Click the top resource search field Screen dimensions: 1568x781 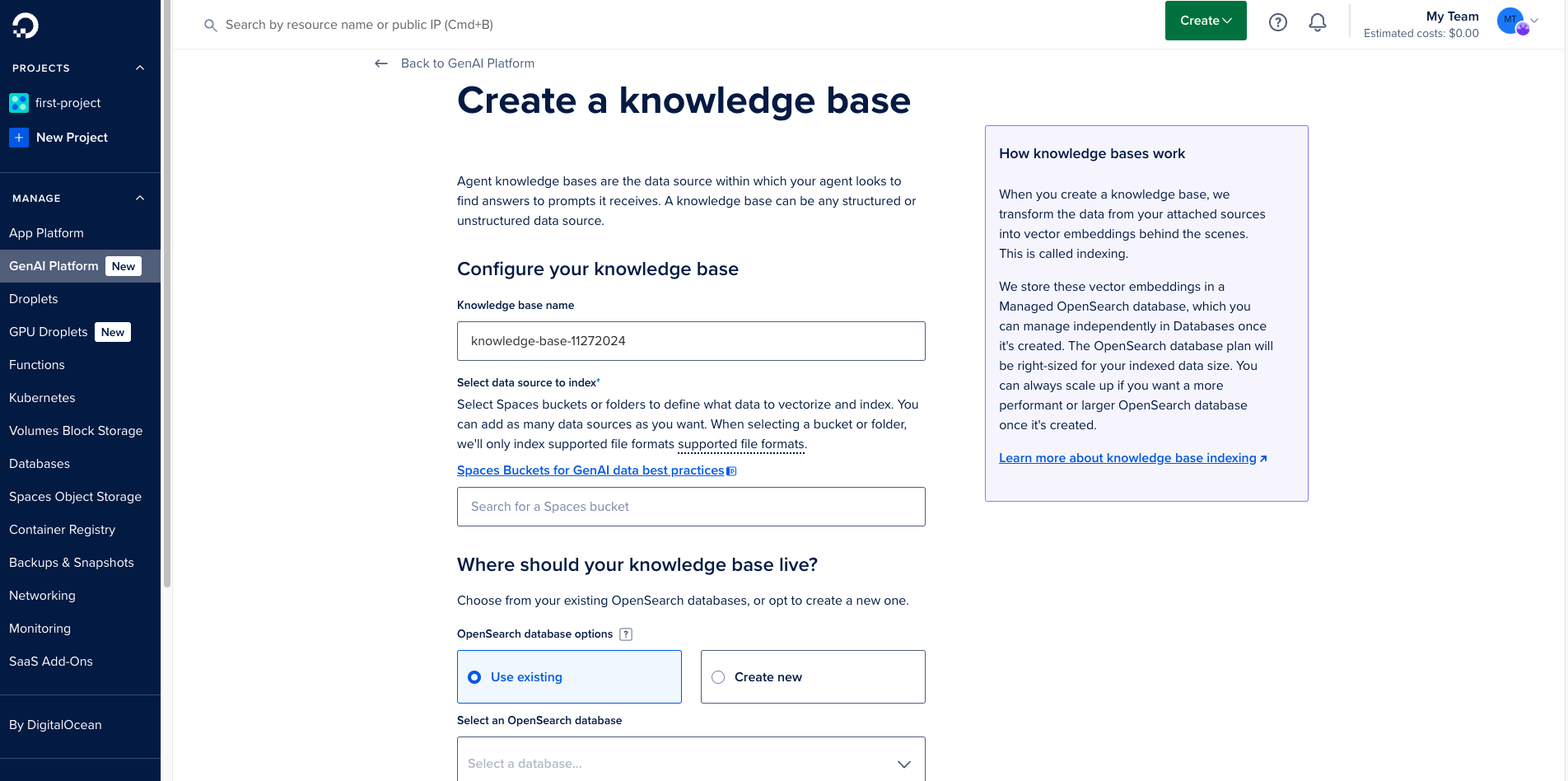359,25
